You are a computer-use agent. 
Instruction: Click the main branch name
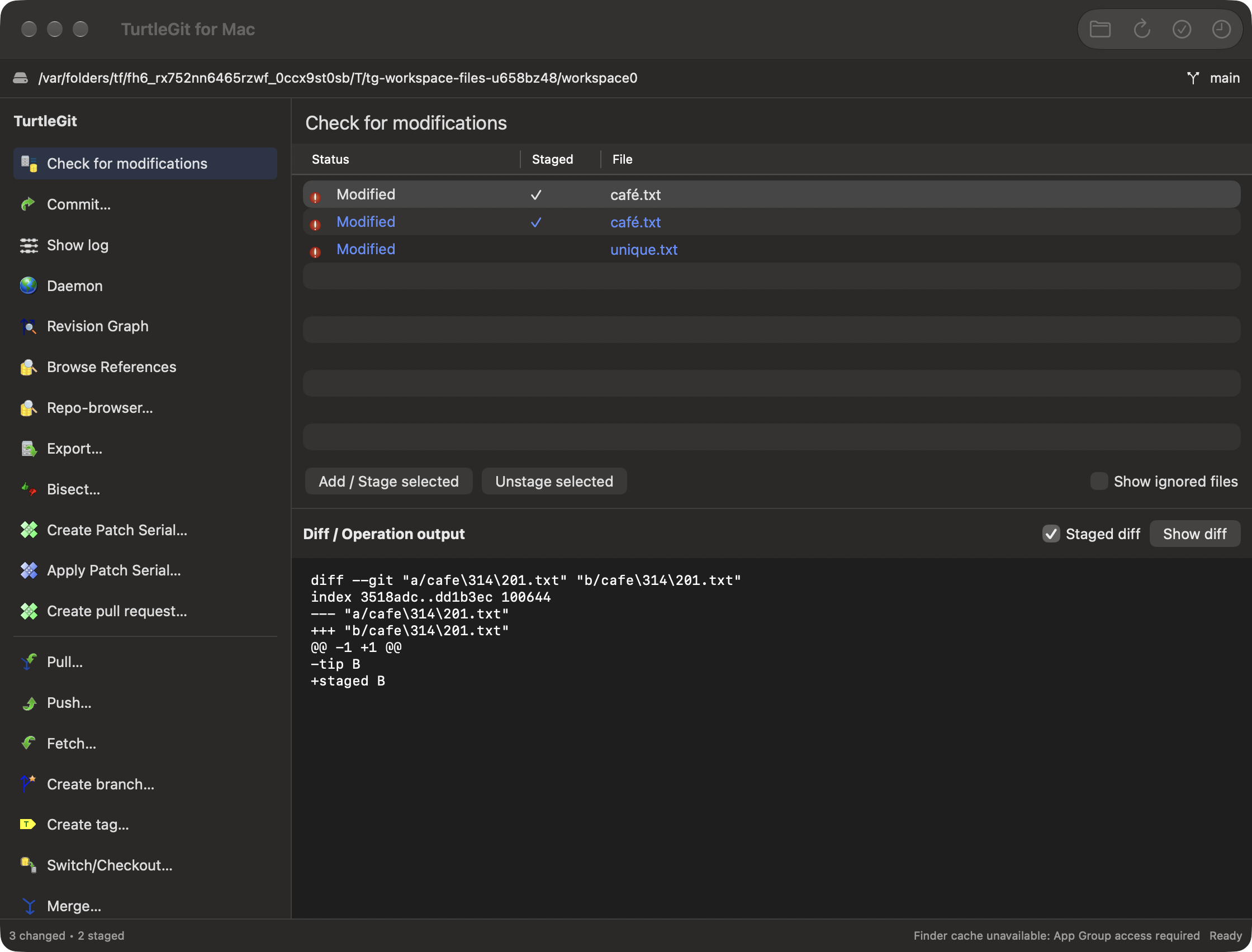1225,78
